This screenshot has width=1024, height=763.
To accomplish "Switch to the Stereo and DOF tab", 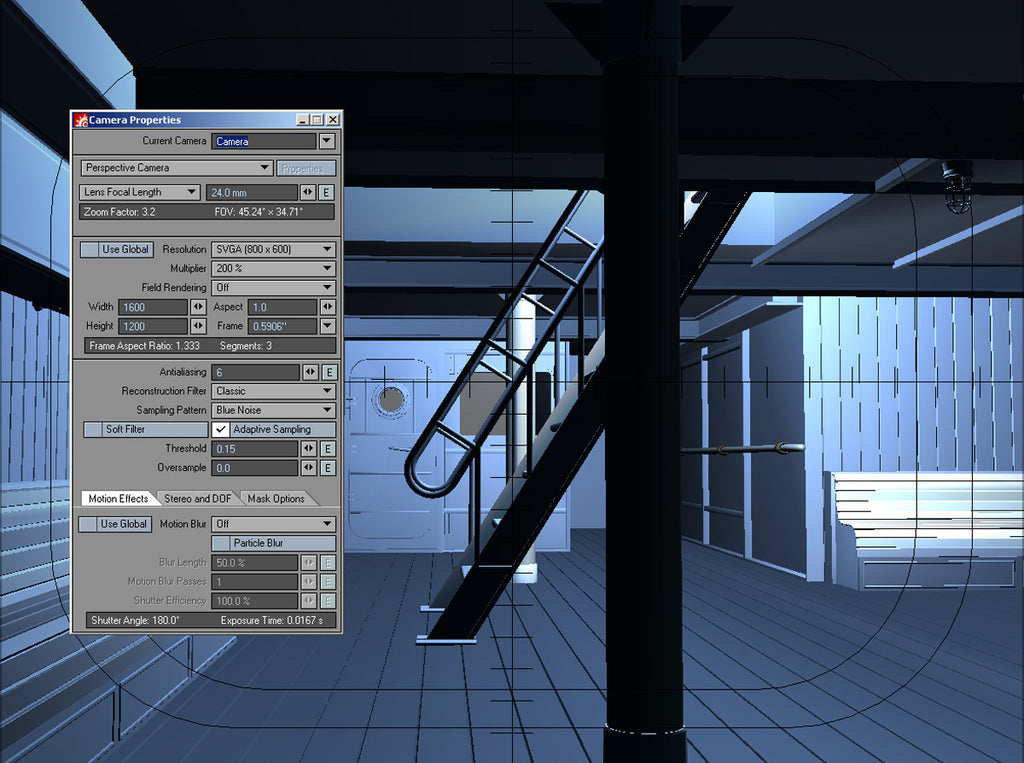I will 198,498.
